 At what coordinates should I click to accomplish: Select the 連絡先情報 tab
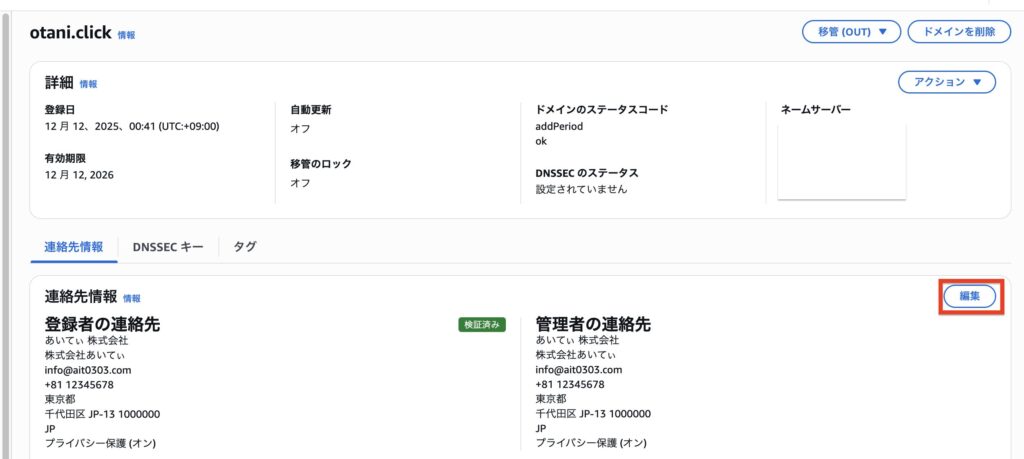[x=74, y=246]
